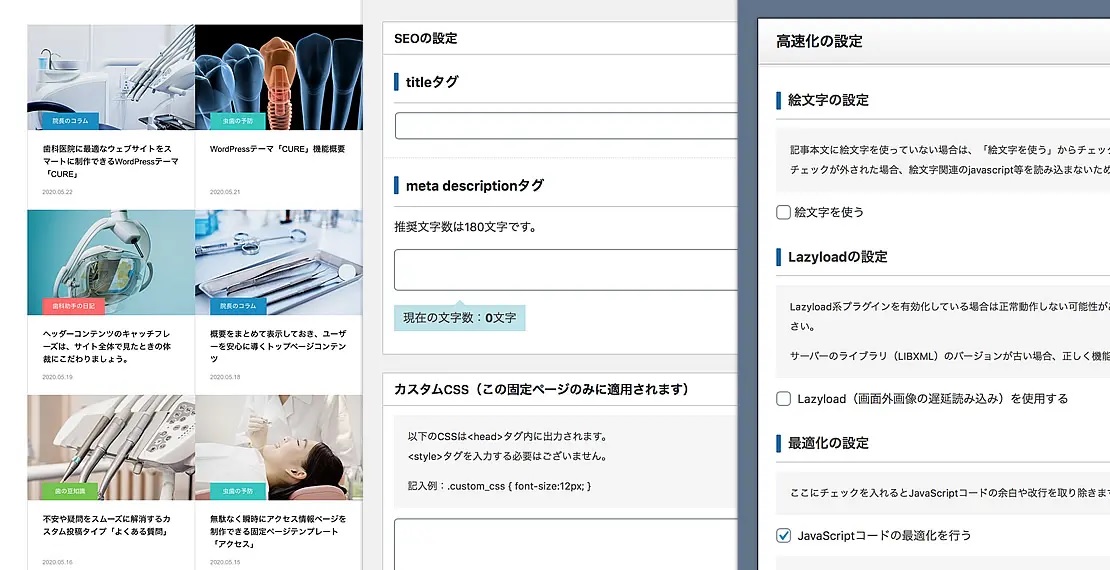The height and width of the screenshot is (570, 1110).
Task: Click the 現在の文字数 counter badge
Action: pyautogui.click(x=459, y=318)
